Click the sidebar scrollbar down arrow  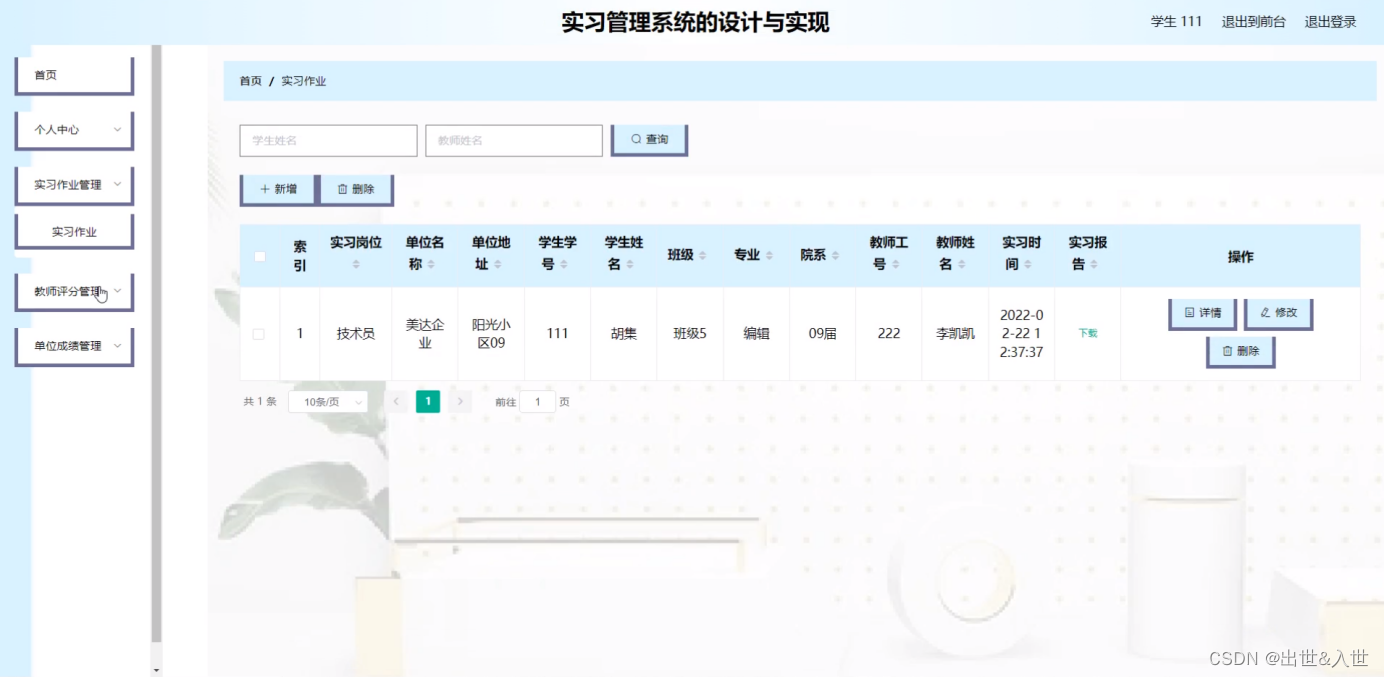point(156,669)
